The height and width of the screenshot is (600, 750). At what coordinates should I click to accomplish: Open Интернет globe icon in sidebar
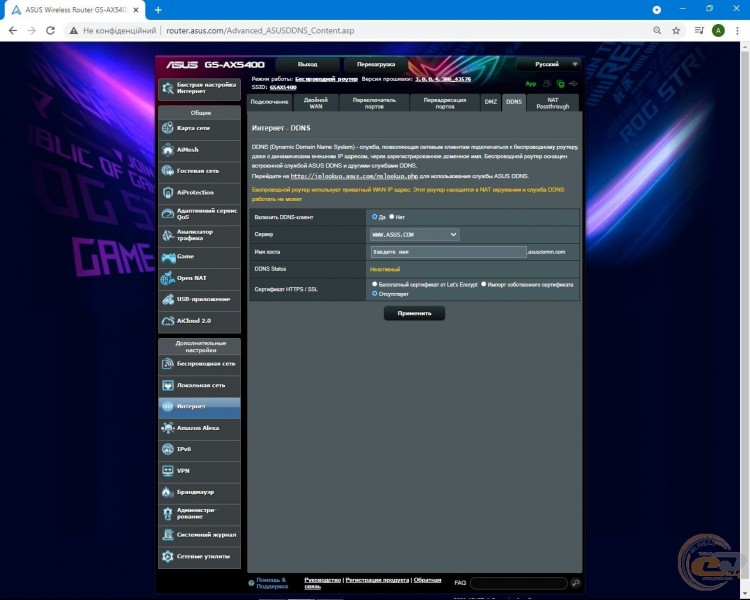click(x=167, y=406)
